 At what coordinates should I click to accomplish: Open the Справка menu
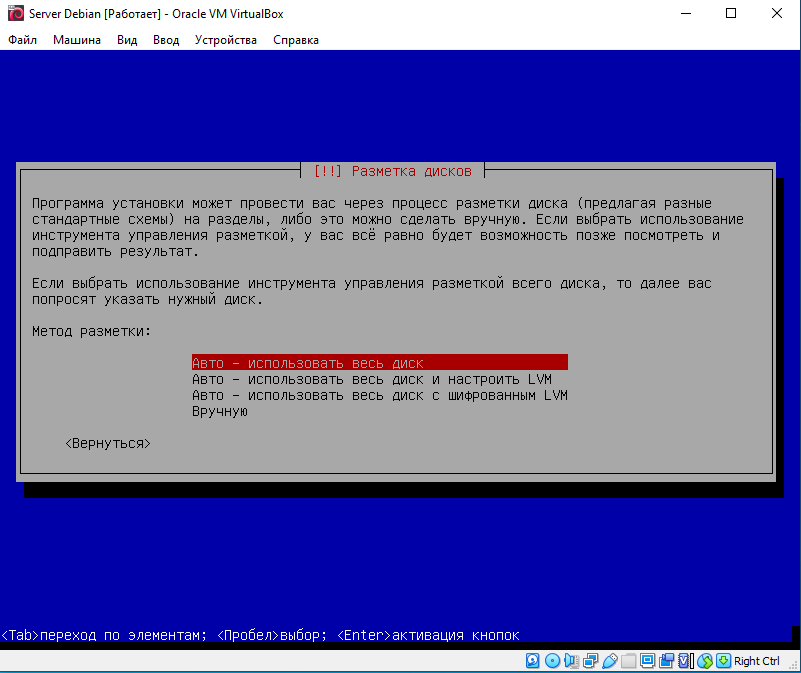tap(296, 40)
